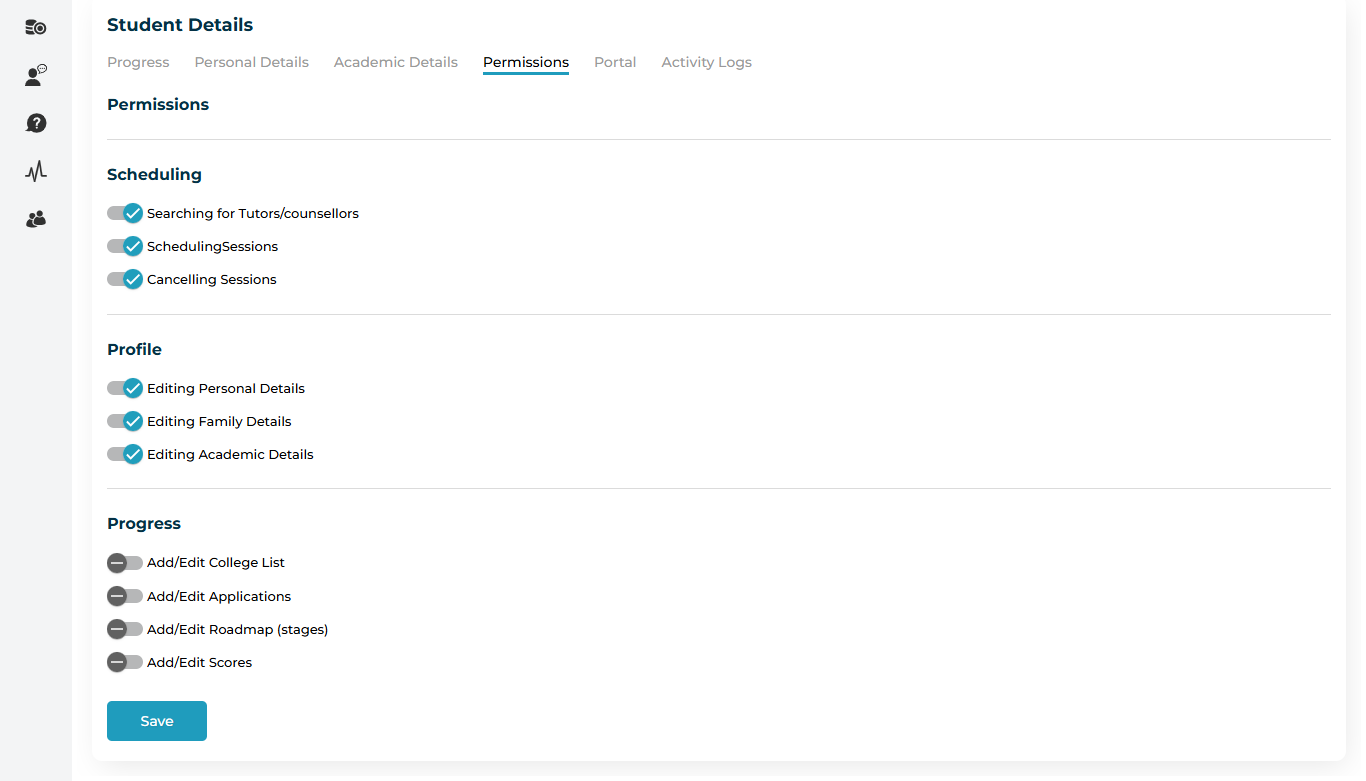The image size is (1366, 781).
Task: Turn off the SchedulingSessions permission
Action: point(125,246)
